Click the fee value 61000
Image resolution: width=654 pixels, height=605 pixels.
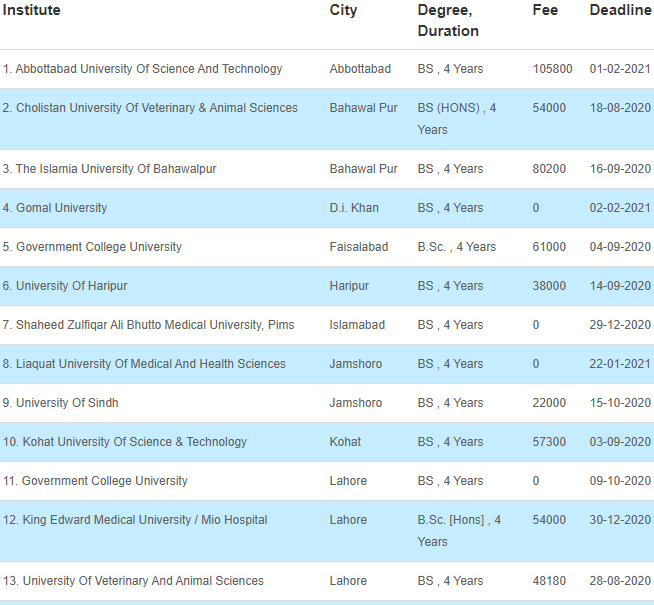[x=549, y=247]
